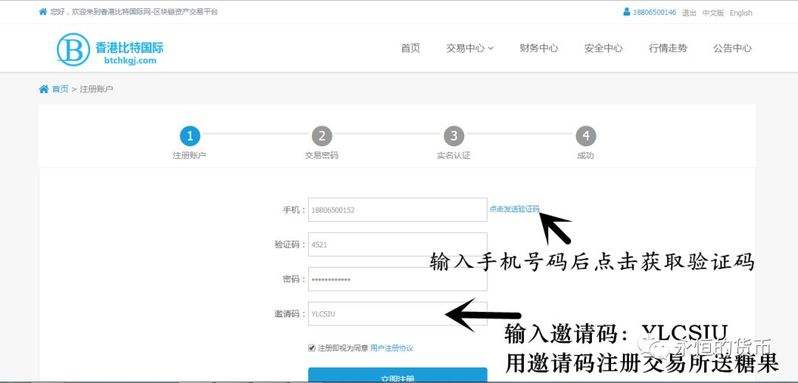Screen dimensions: 798x383
Task: Select step 1 注册账户 circle
Action: [190, 136]
